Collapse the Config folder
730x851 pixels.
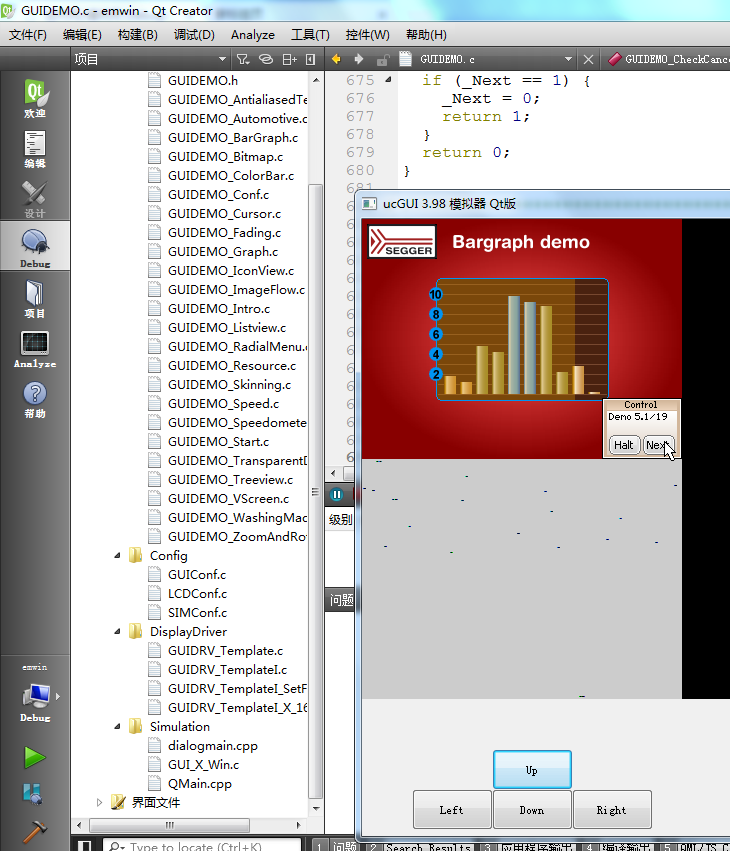118,556
